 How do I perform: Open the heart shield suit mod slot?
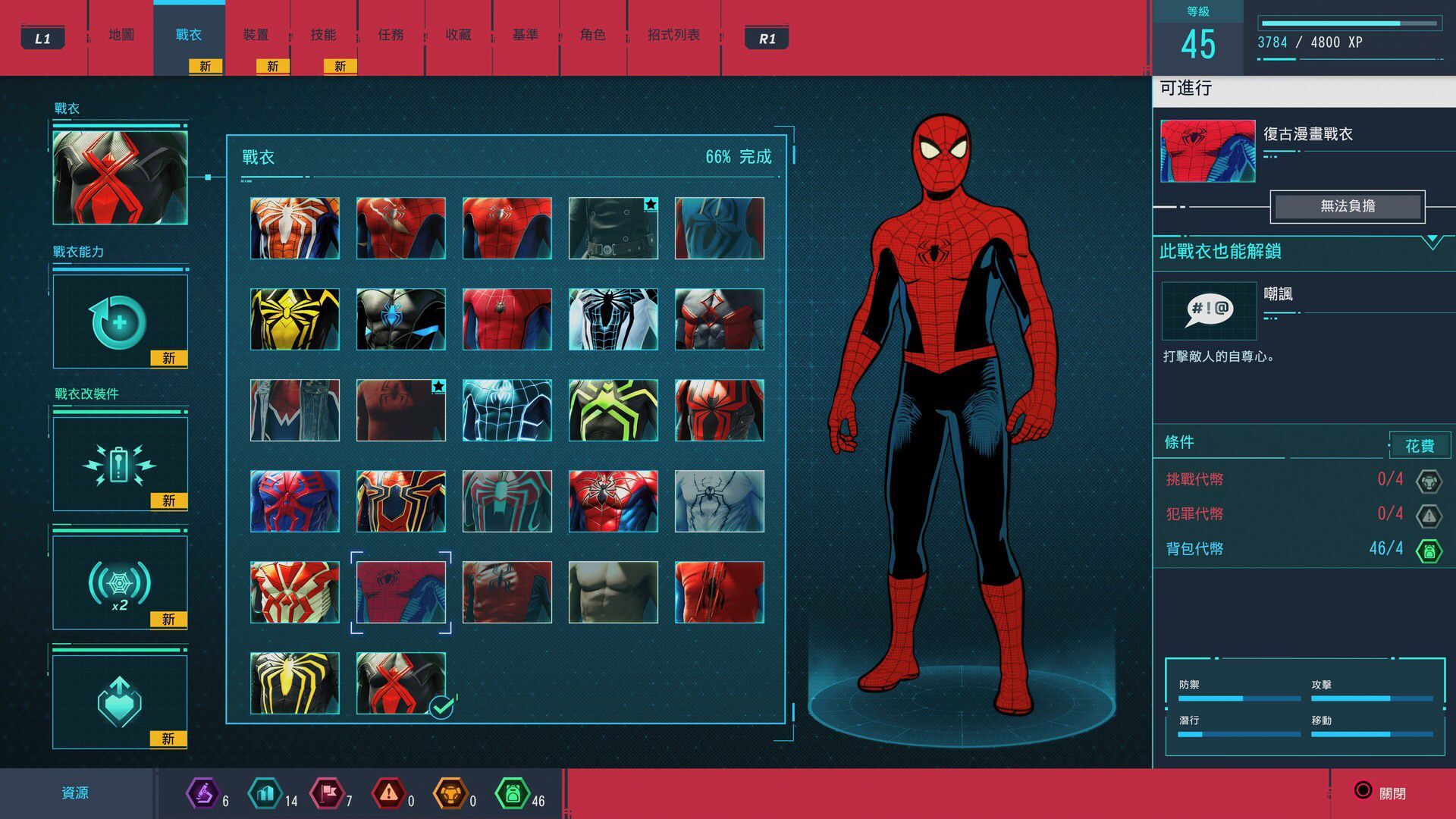[120, 702]
